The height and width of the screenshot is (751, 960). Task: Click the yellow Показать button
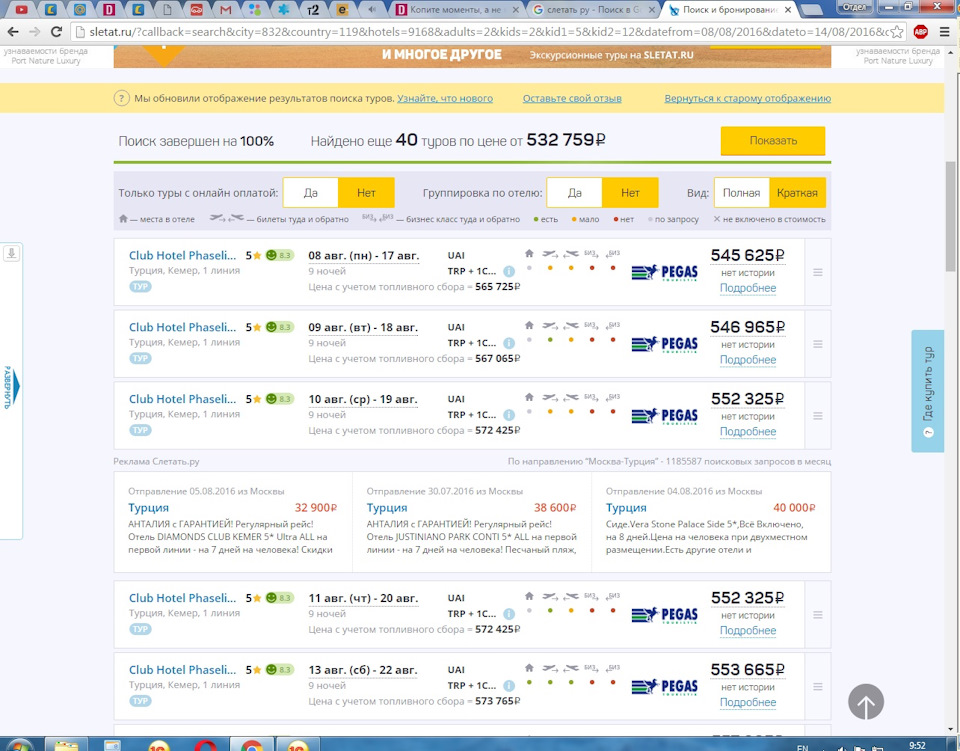772,141
